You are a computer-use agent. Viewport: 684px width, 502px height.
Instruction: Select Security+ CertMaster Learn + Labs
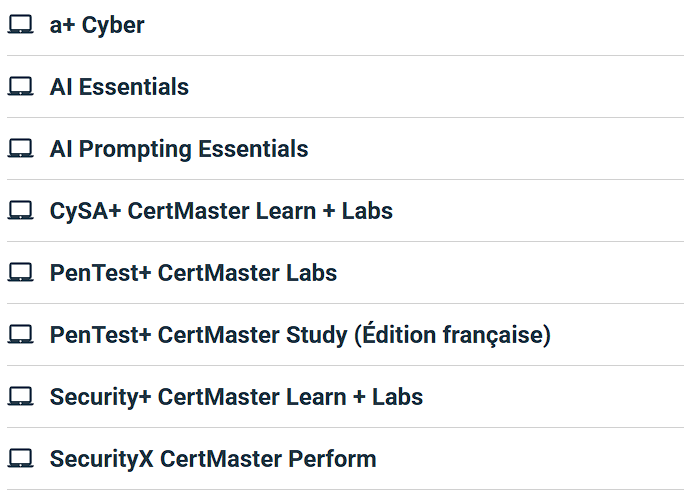(x=236, y=397)
